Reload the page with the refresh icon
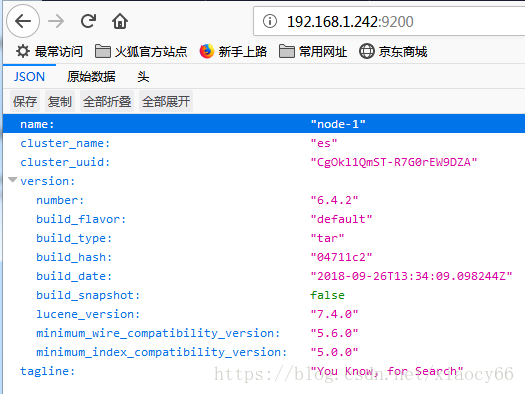 click(x=88, y=21)
